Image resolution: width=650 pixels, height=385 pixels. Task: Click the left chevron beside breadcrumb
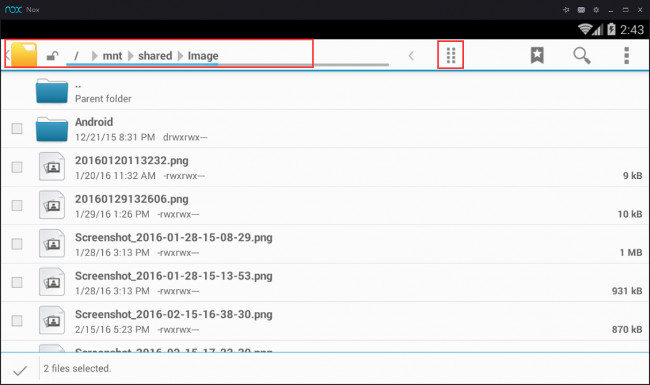pyautogui.click(x=411, y=56)
